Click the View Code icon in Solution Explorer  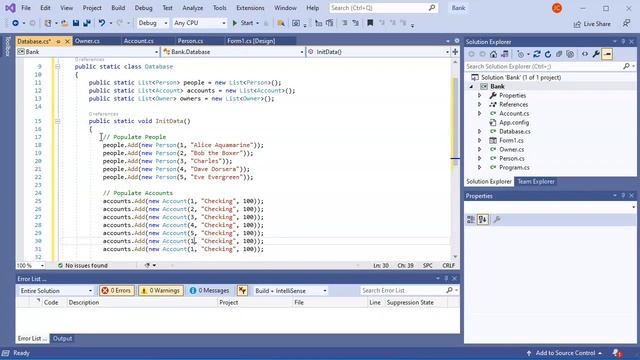click(x=585, y=54)
